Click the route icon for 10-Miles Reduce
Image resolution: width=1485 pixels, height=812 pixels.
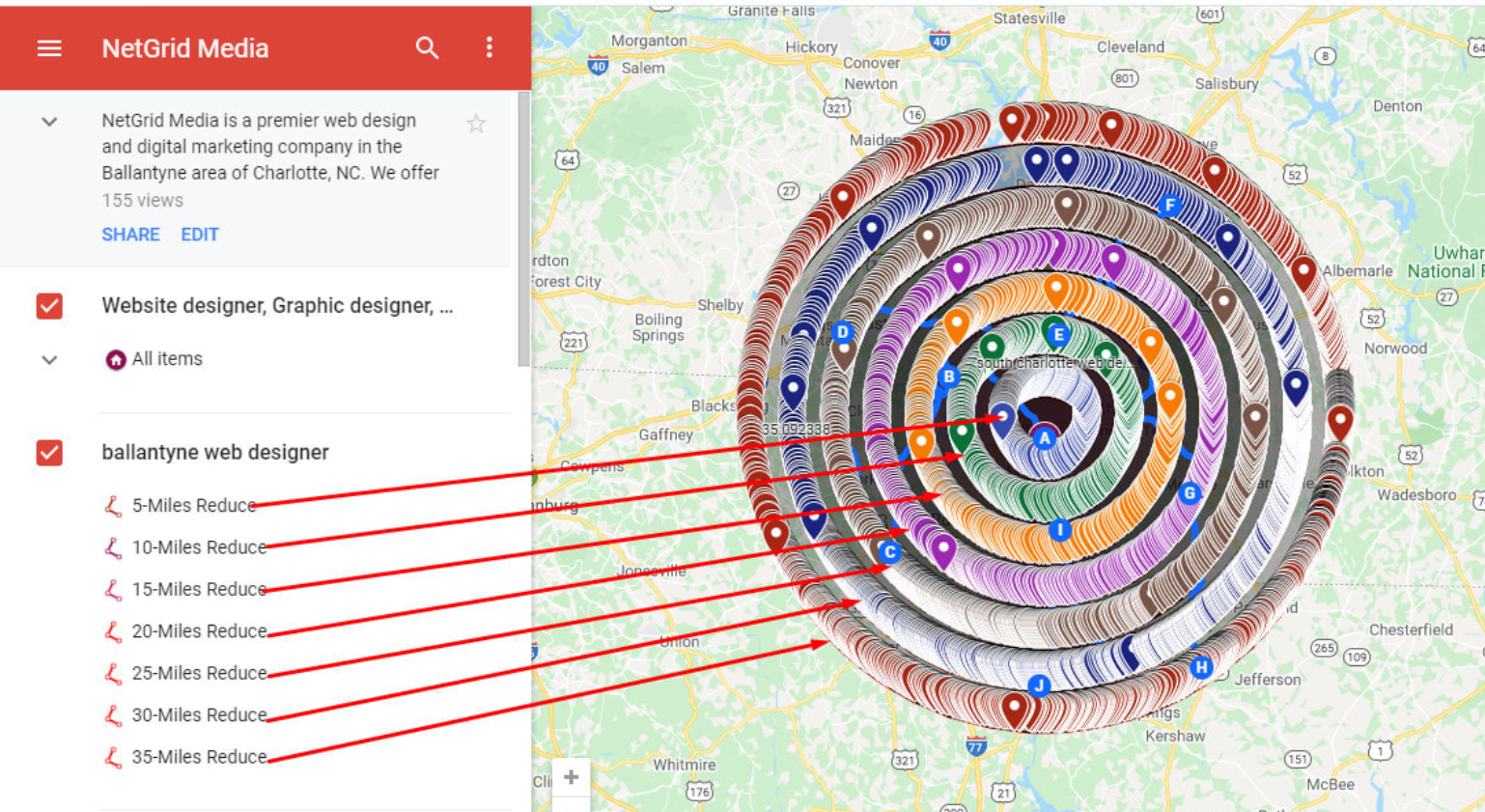point(114,547)
